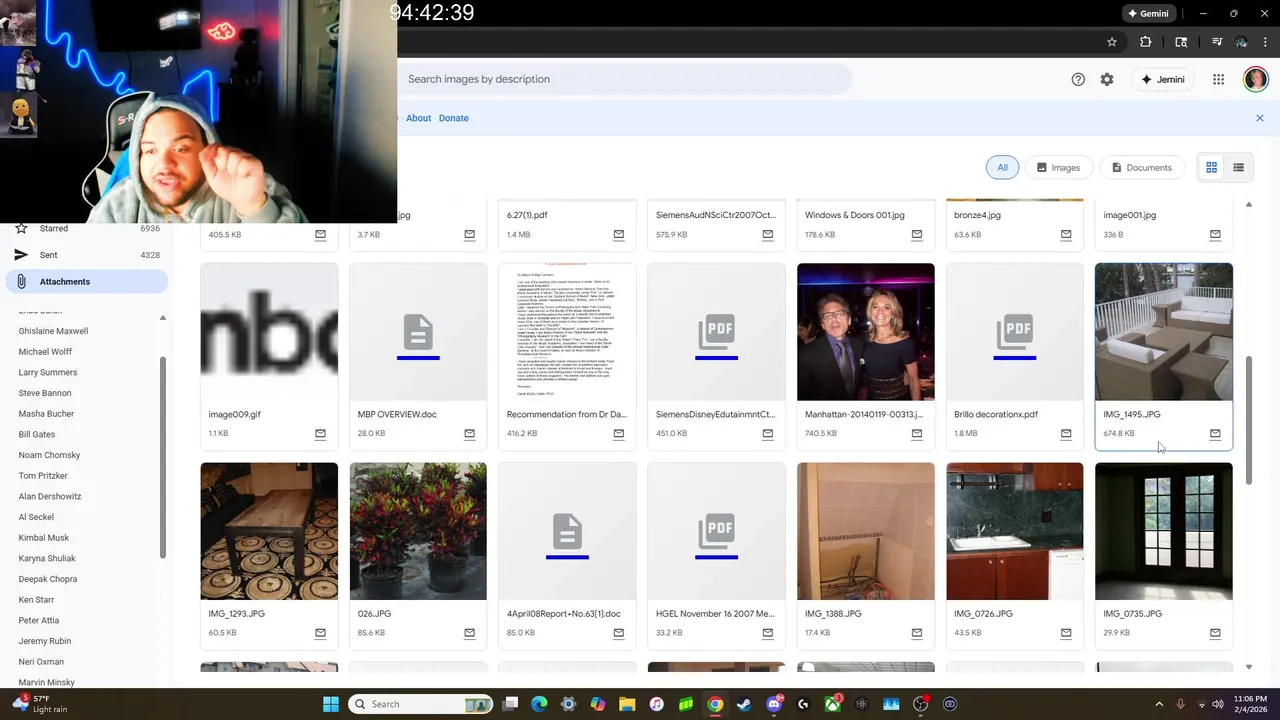The height and width of the screenshot is (720, 1280).
Task: Collapse the contacts list with the up arrow
Action: click(x=163, y=318)
